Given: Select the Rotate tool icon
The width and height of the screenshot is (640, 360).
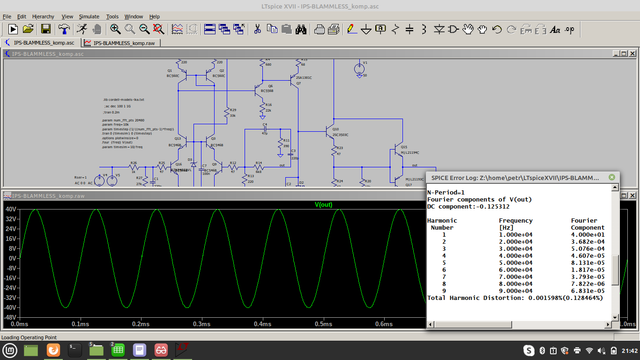Looking at the screenshot, I should (526, 29).
